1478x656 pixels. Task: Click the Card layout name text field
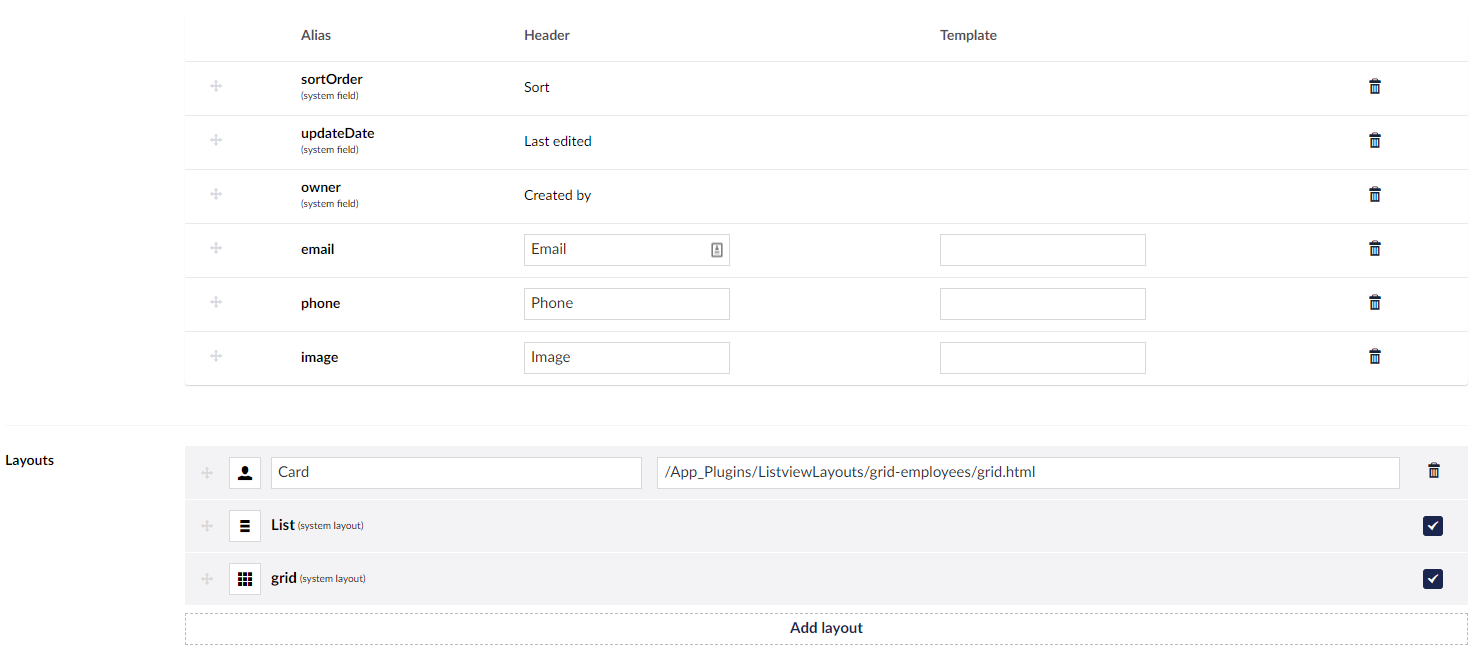pos(456,471)
